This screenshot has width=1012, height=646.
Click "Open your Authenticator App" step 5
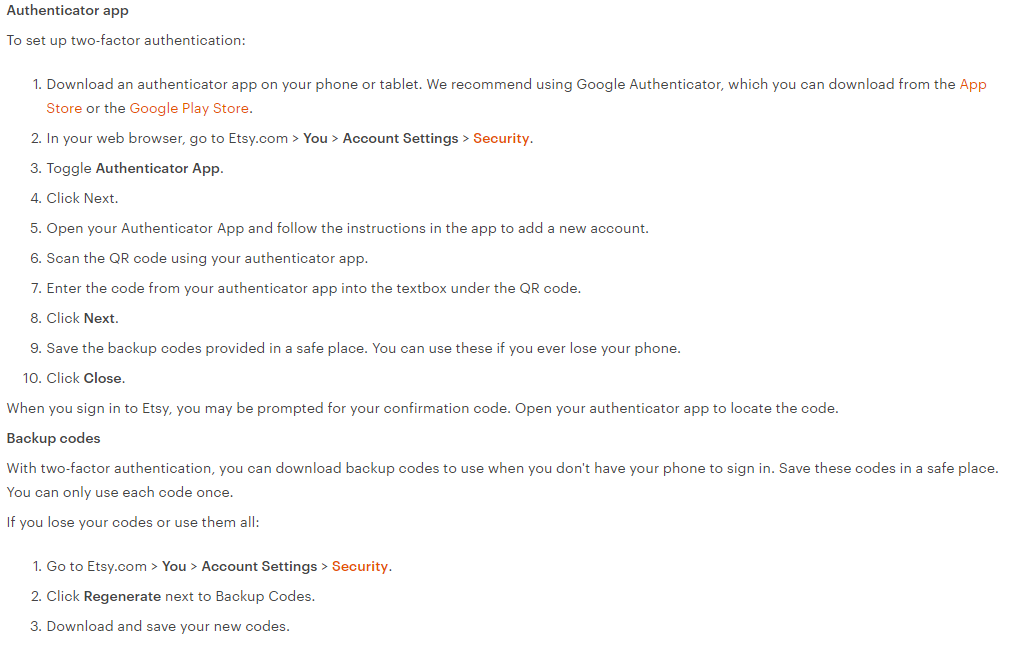click(x=347, y=228)
